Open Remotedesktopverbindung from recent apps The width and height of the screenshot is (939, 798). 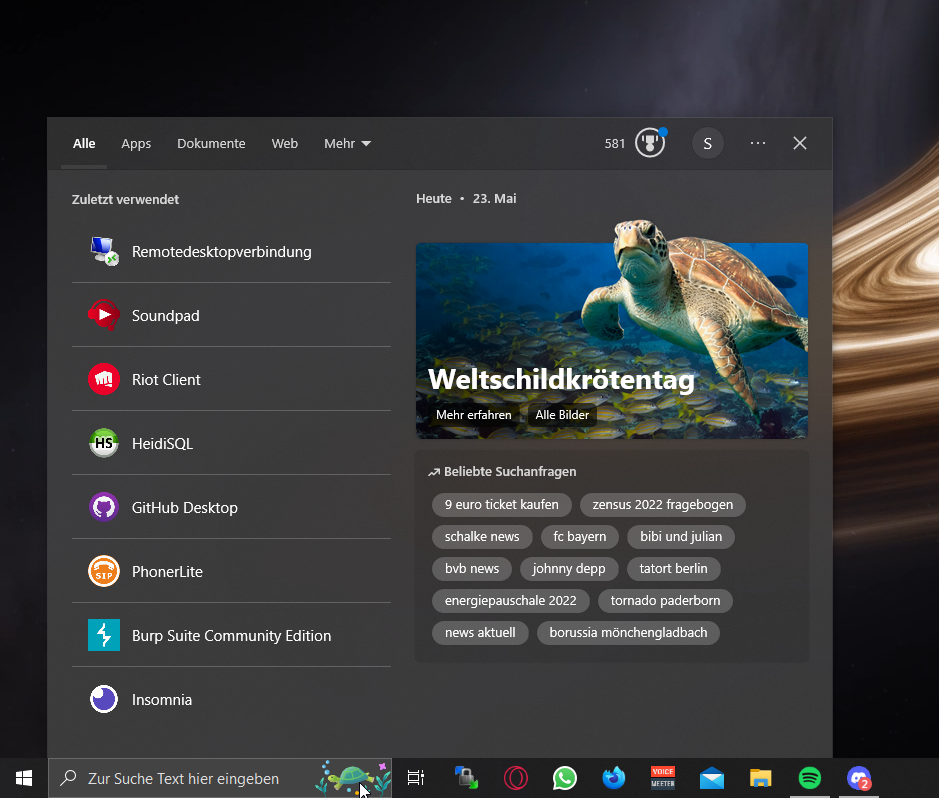(x=221, y=252)
